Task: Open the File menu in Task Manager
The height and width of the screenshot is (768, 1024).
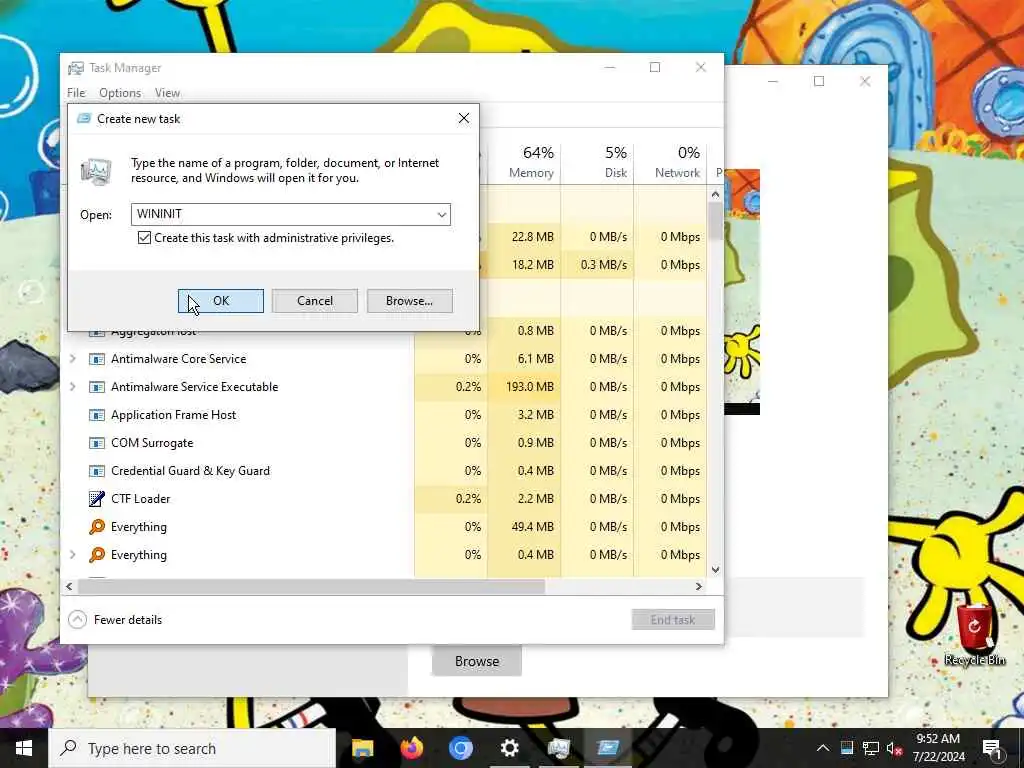Action: (76, 93)
